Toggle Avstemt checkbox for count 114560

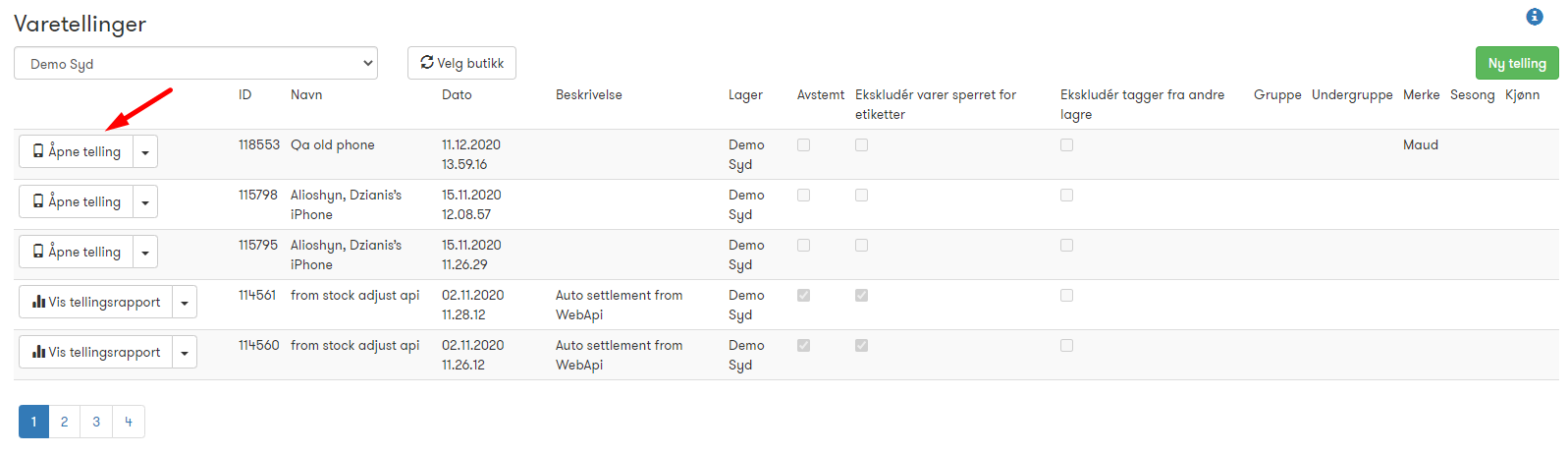pyautogui.click(x=804, y=345)
